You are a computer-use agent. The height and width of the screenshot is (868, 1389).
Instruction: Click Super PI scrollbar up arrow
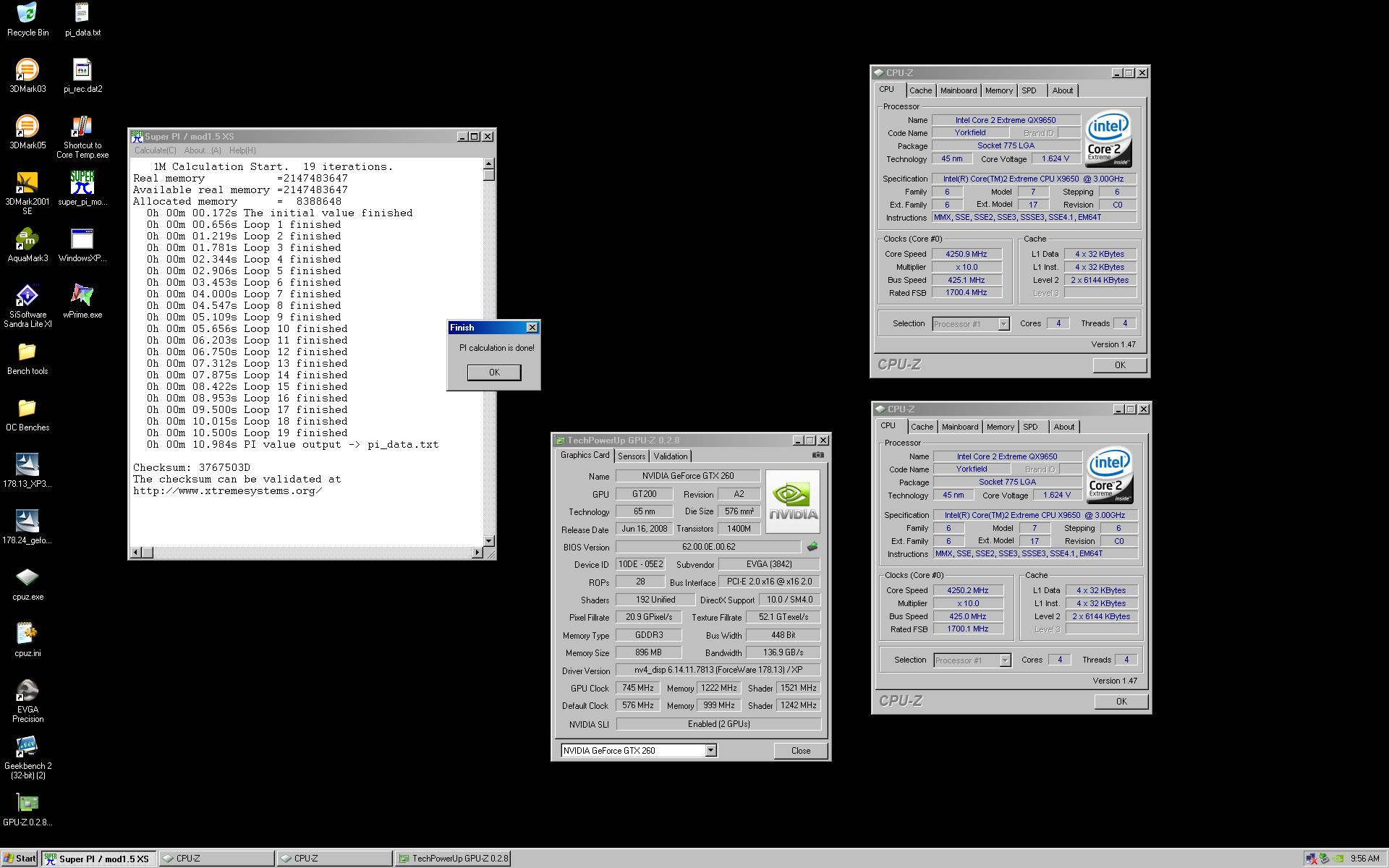pyautogui.click(x=489, y=163)
